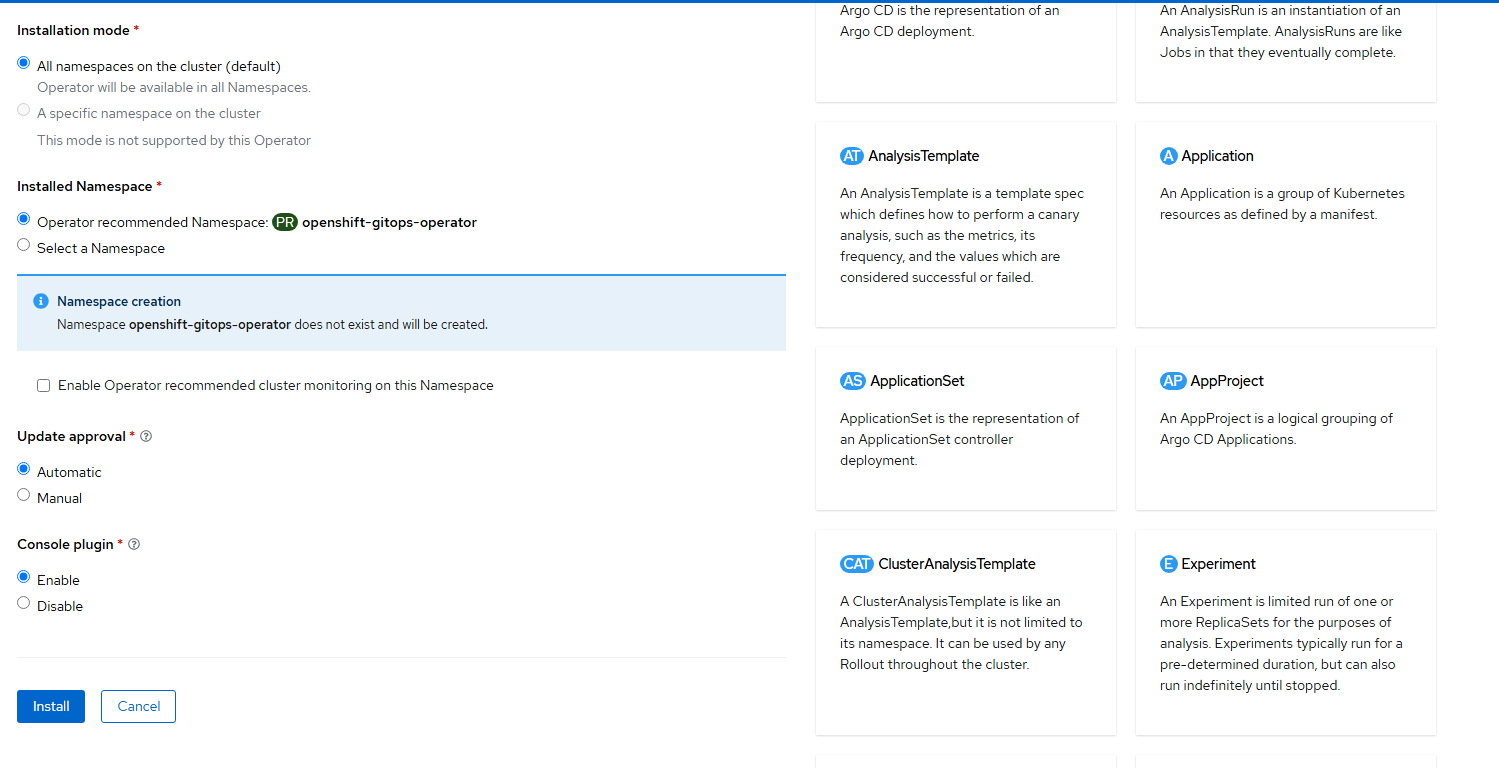Click the AnalysisRun description text

click(x=1281, y=31)
